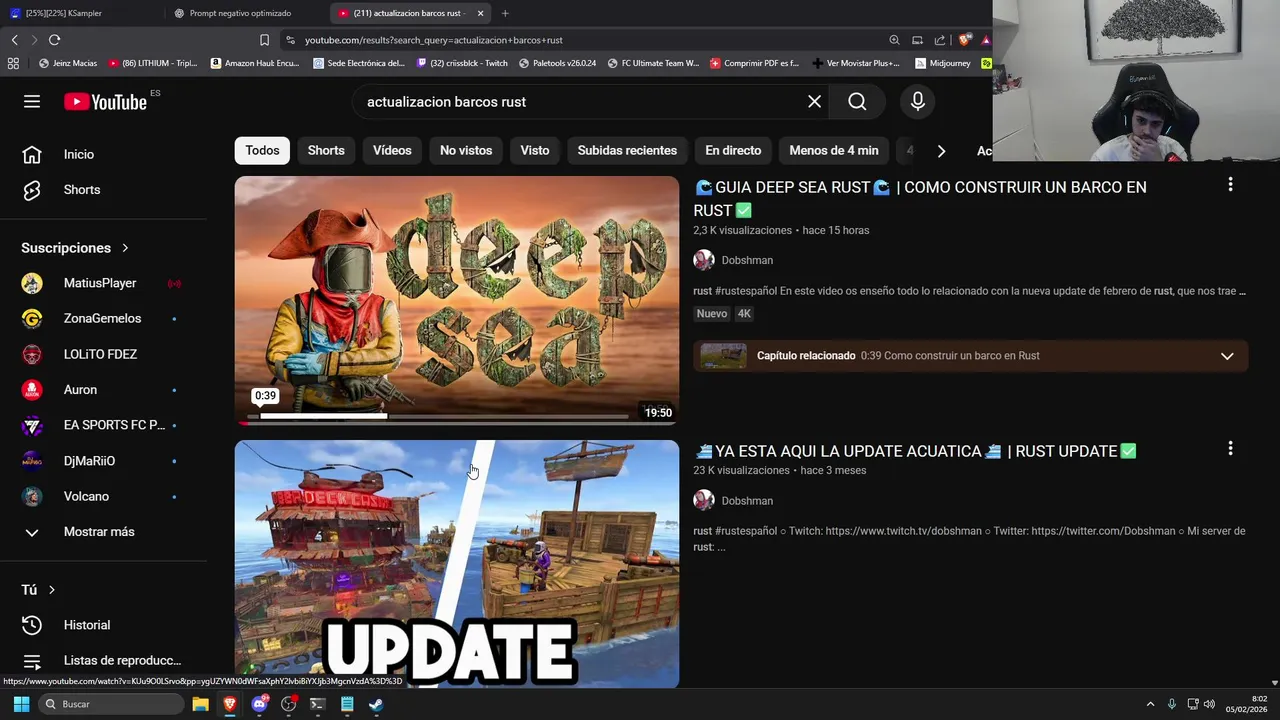Select the Todos filter chip
The height and width of the screenshot is (720, 1280).
(x=262, y=150)
